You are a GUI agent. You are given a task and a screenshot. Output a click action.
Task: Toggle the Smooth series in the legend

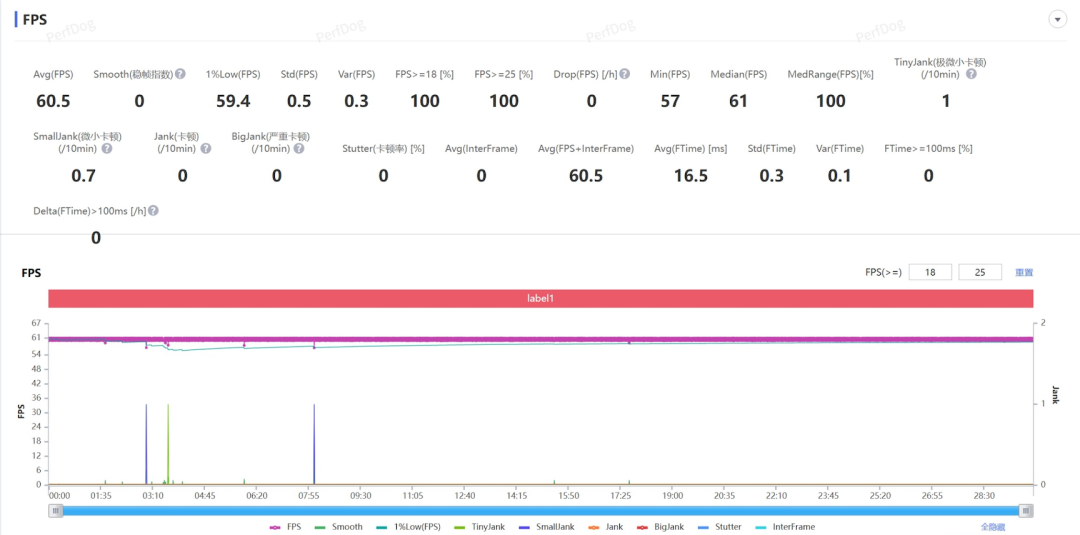[x=338, y=527]
